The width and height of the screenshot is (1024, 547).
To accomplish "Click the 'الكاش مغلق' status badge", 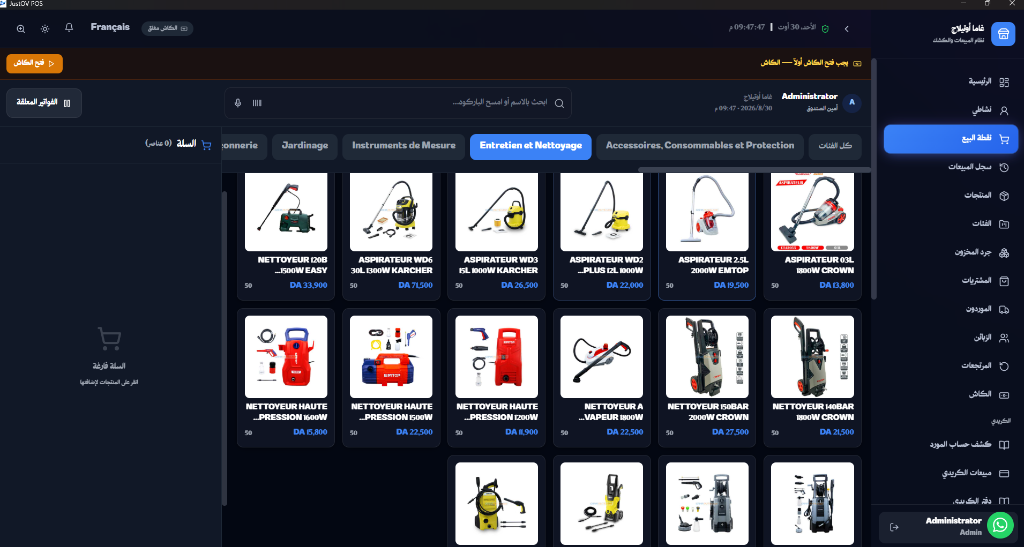I will 167,29.
